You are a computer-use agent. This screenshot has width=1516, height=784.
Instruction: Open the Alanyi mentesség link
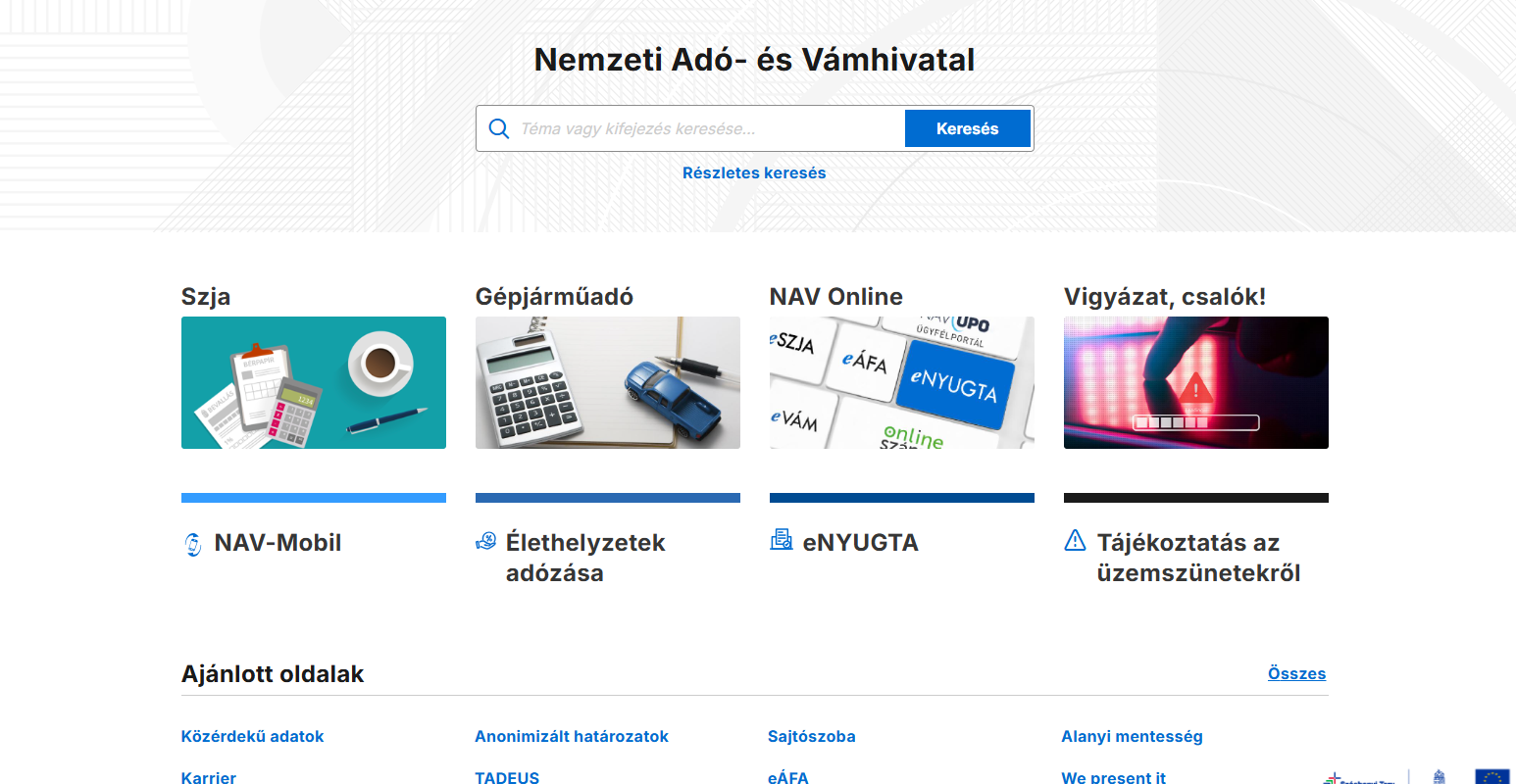[x=1132, y=736]
